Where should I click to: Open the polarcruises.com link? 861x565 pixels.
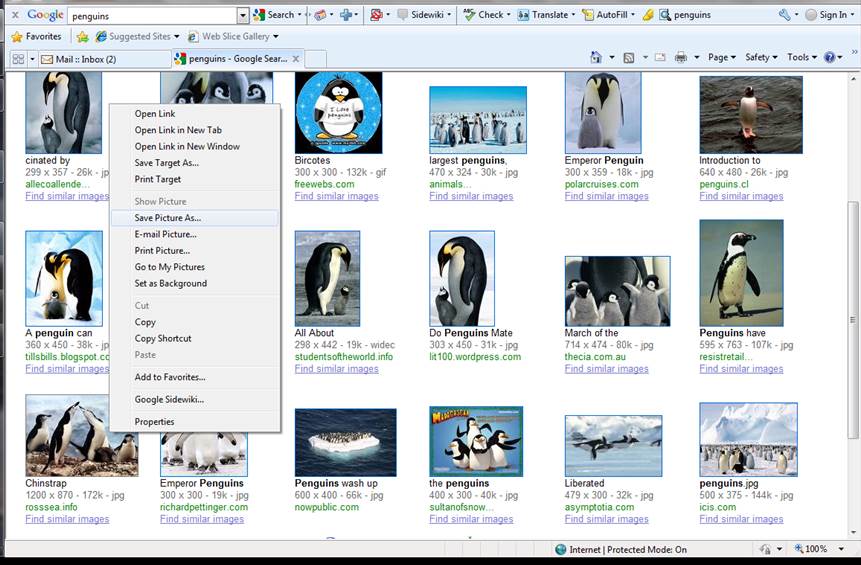pos(601,184)
